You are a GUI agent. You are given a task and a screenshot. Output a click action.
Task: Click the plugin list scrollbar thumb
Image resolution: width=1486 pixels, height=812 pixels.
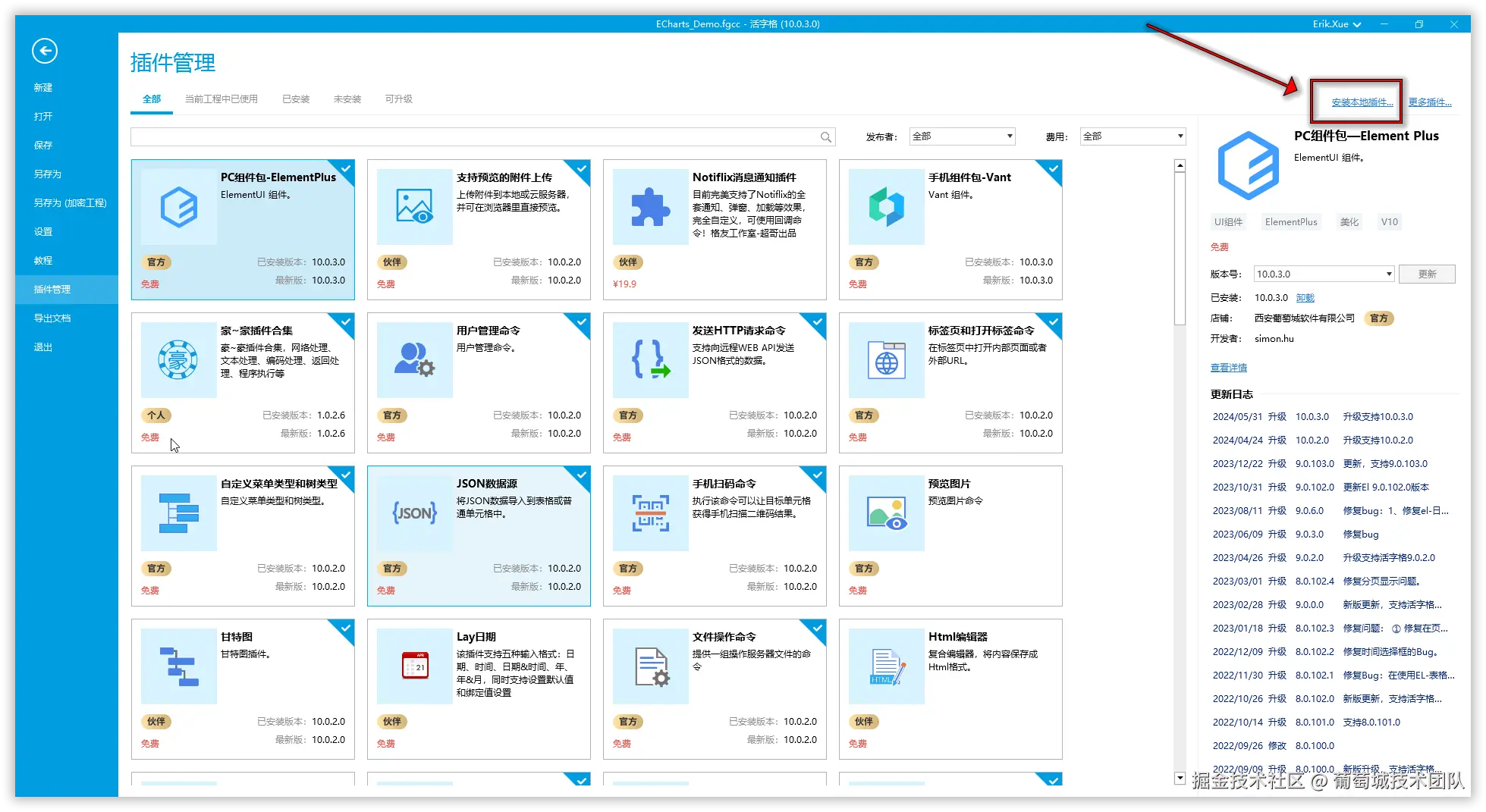1180,249
